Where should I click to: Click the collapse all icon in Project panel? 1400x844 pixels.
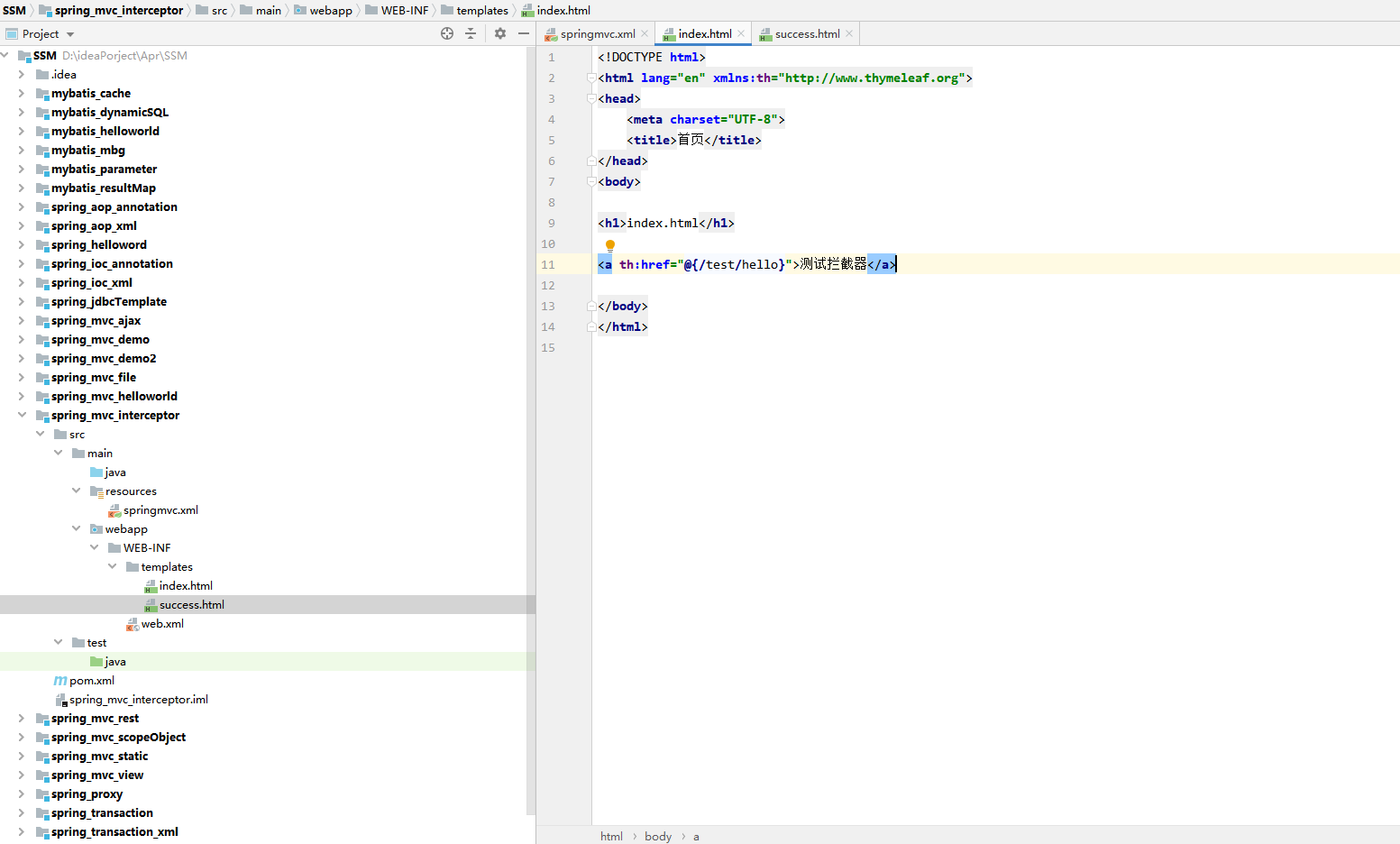pos(471,33)
